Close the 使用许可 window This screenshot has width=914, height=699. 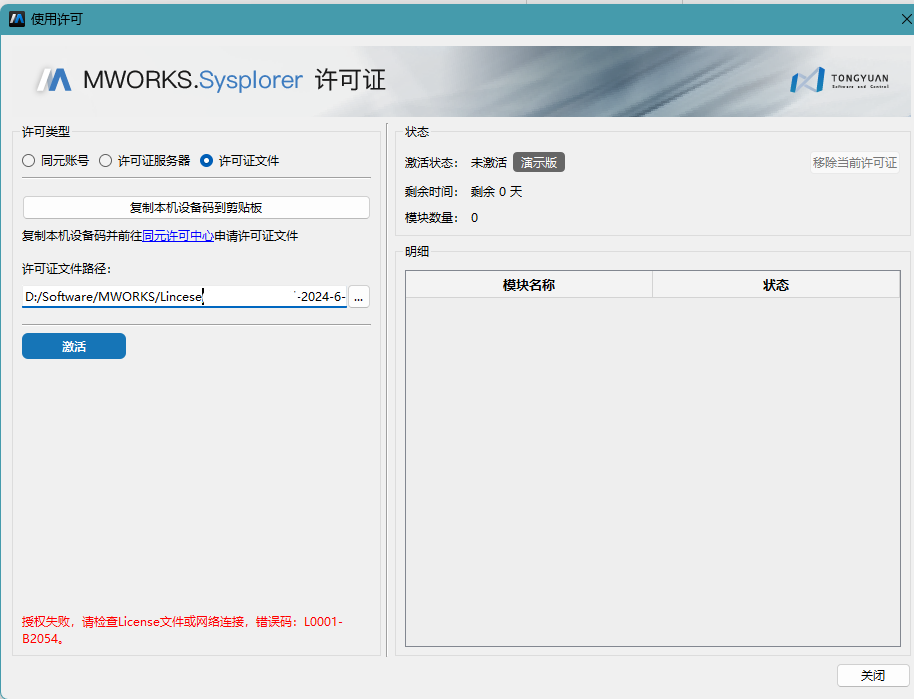pos(906,19)
